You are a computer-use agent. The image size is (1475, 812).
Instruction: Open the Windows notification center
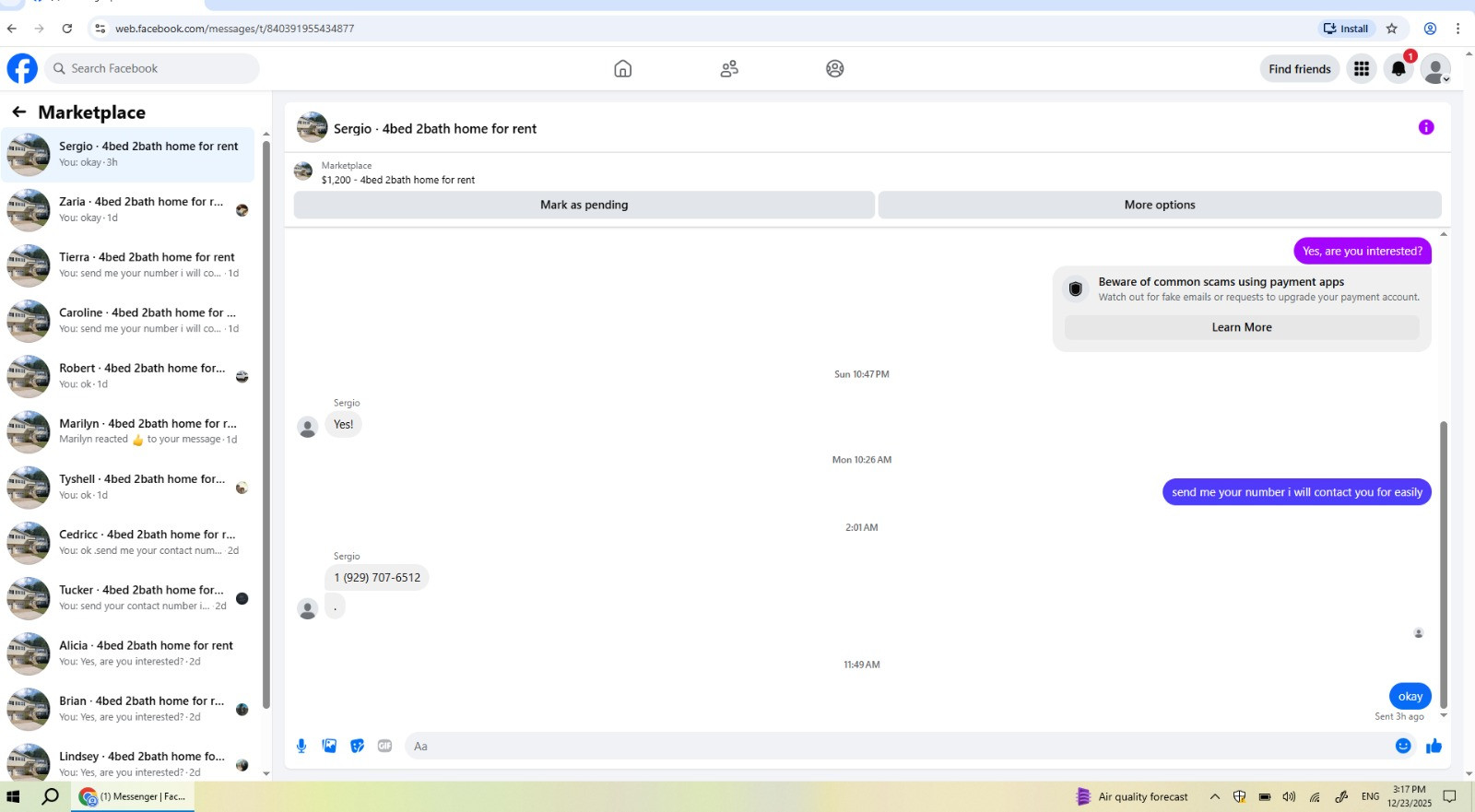(1450, 796)
